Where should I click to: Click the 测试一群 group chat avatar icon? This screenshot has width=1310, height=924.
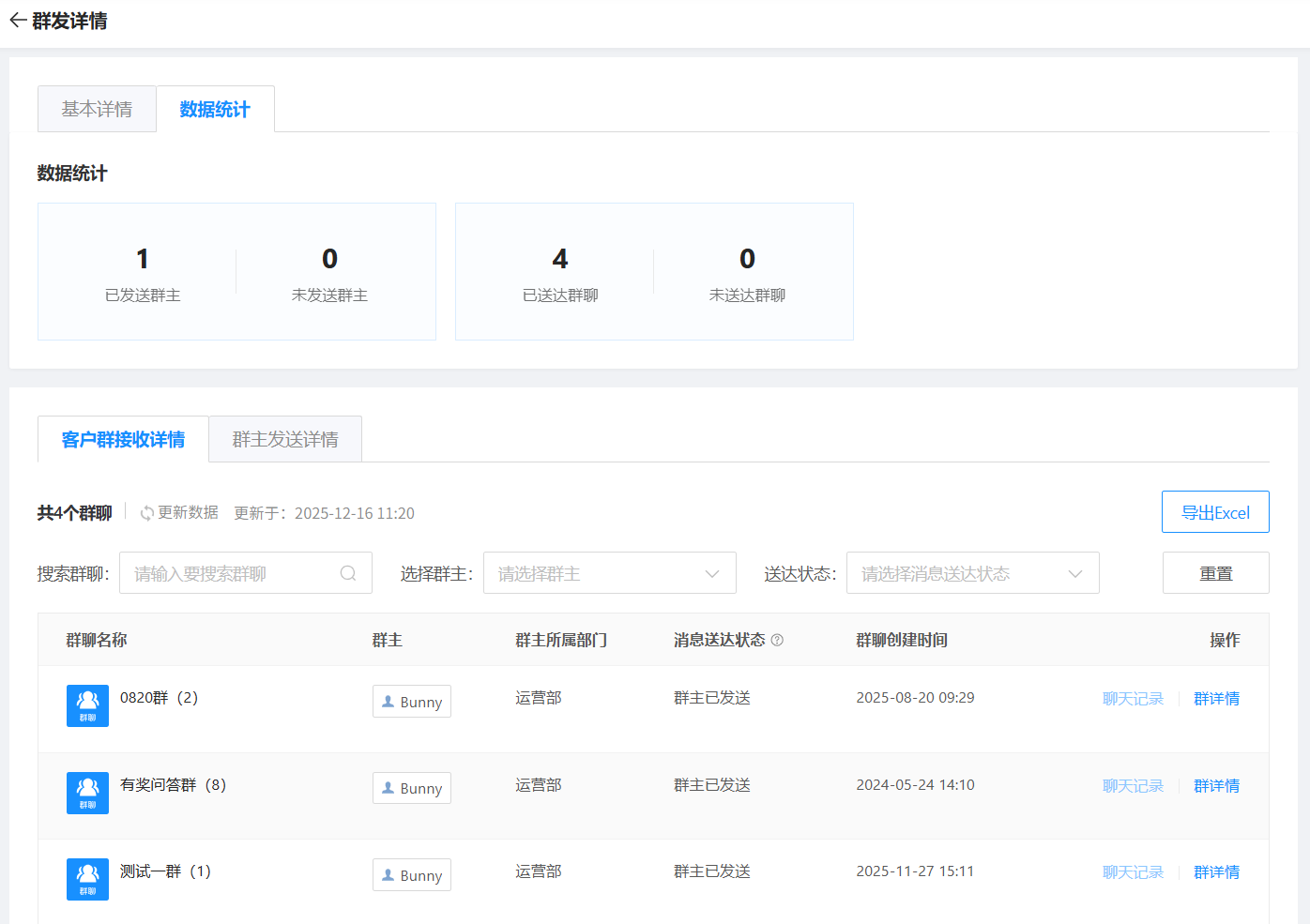[87, 879]
